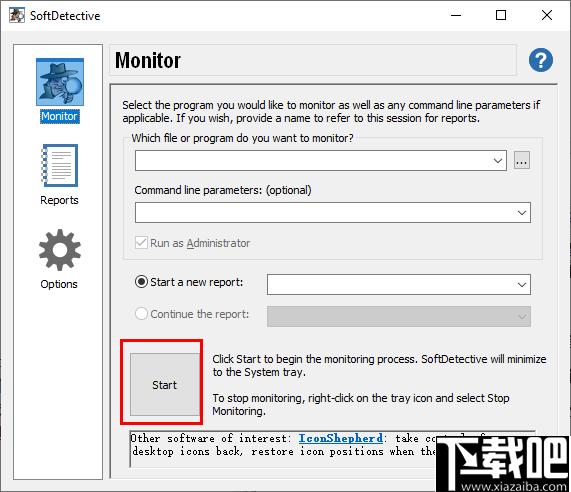Maximize the SoftDetective window

coord(501,15)
